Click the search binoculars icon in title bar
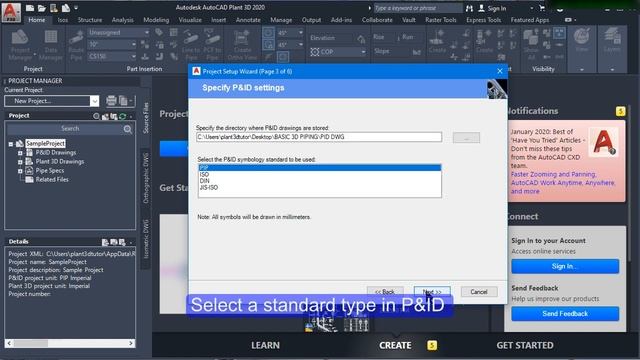 pyautogui.click(x=469, y=8)
